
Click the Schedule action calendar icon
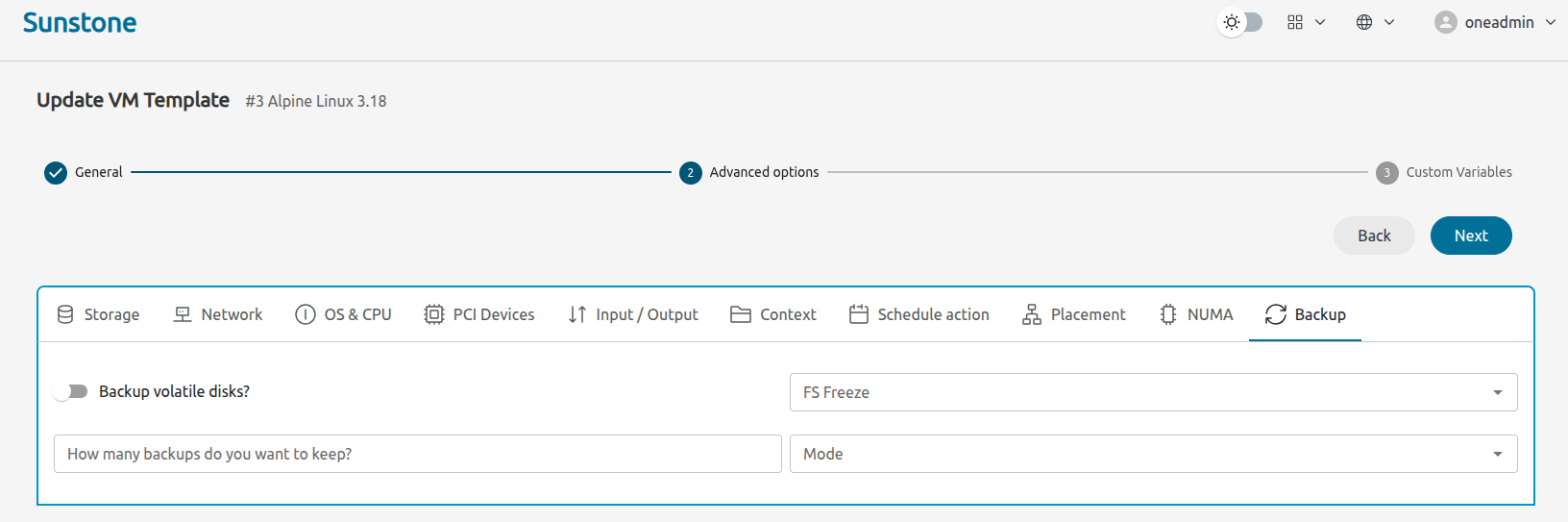coord(859,314)
